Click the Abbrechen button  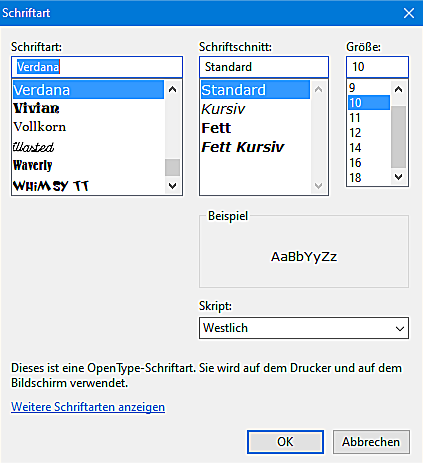(x=371, y=442)
